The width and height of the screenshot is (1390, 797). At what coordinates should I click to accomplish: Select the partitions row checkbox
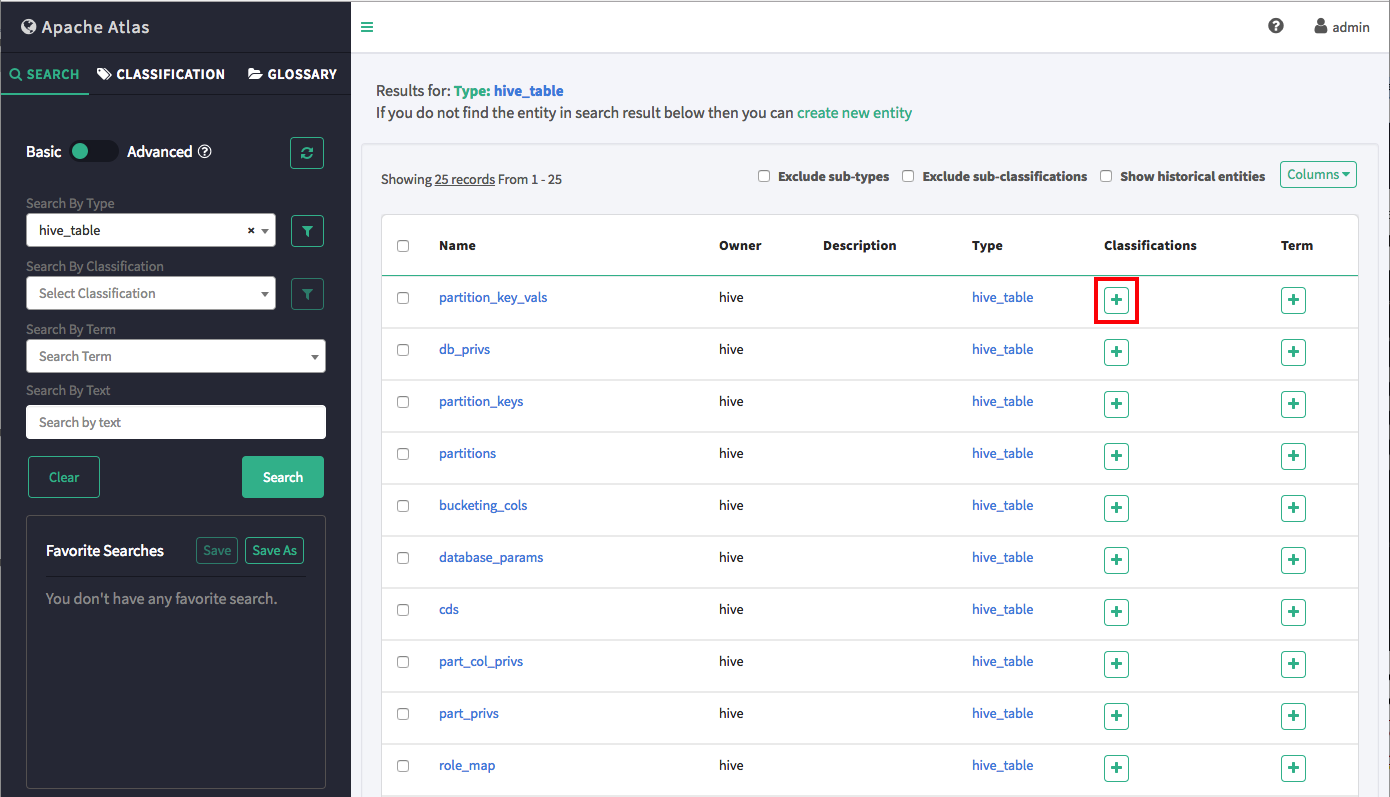tap(403, 454)
